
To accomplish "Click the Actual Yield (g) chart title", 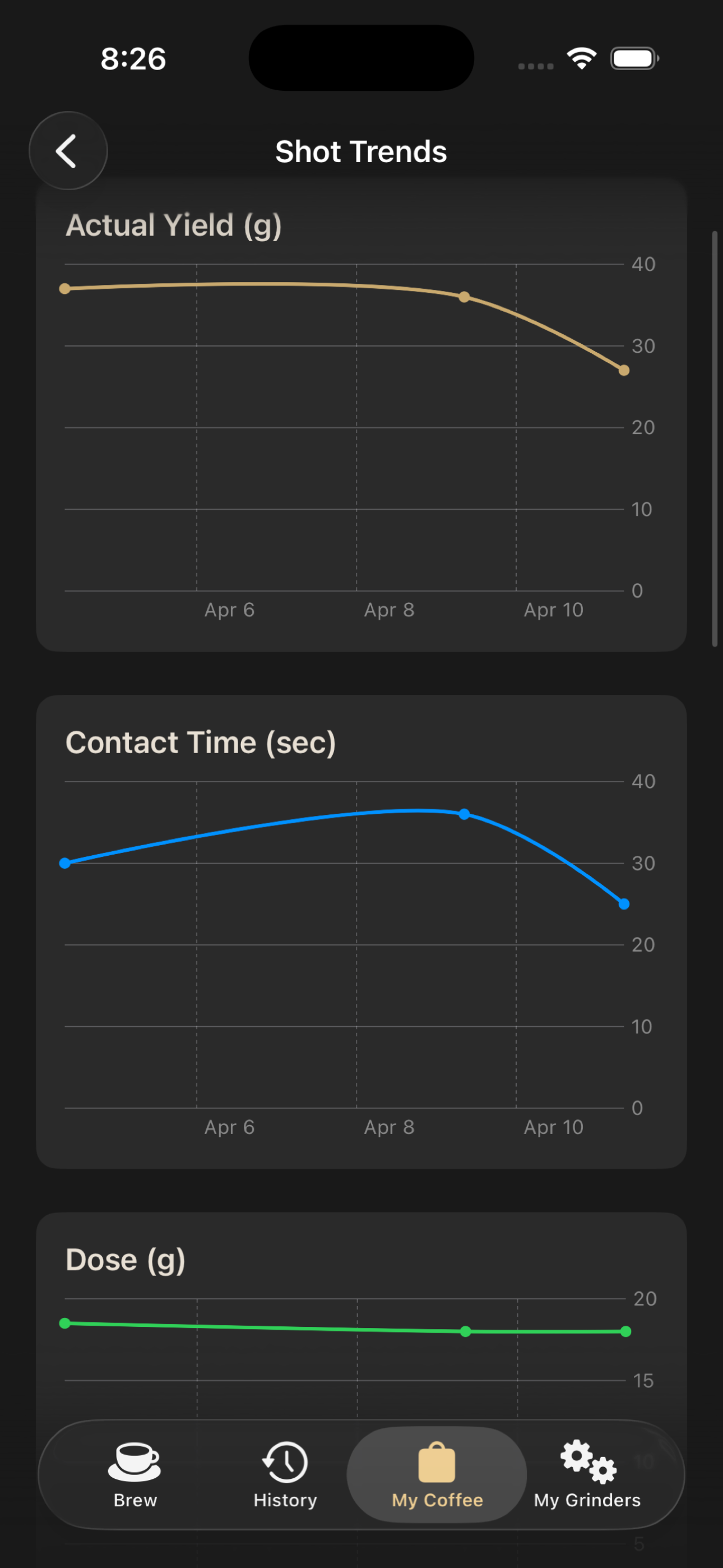I will [173, 226].
